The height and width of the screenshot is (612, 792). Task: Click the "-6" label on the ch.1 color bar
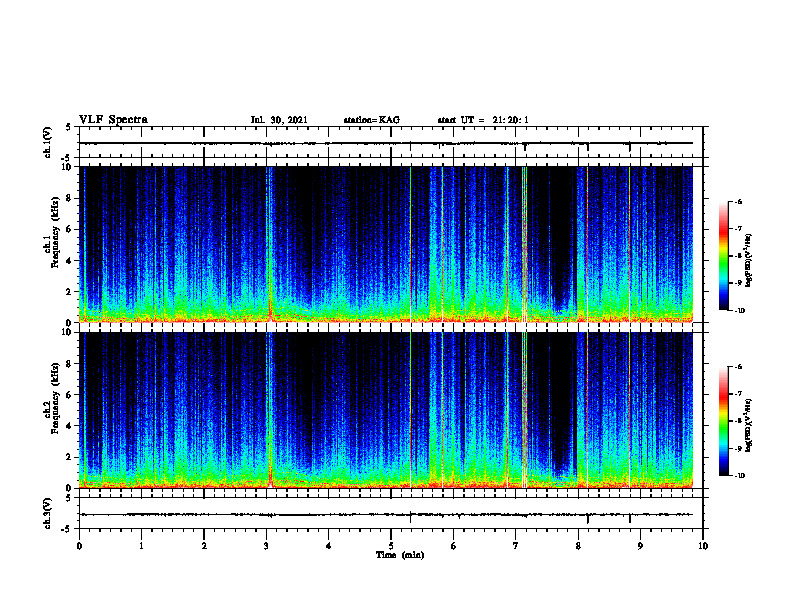[739, 201]
